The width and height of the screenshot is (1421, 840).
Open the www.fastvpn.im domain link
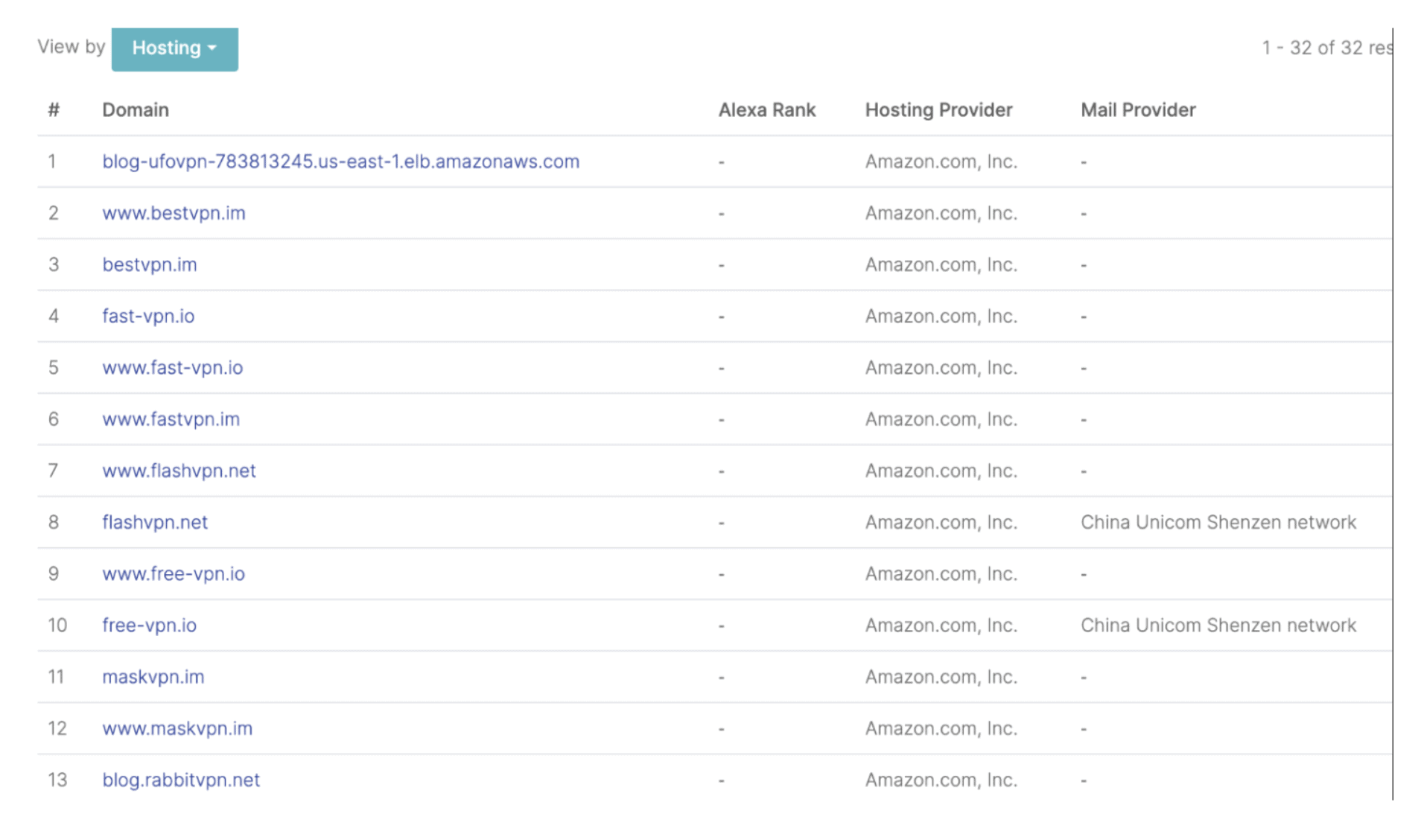(171, 419)
